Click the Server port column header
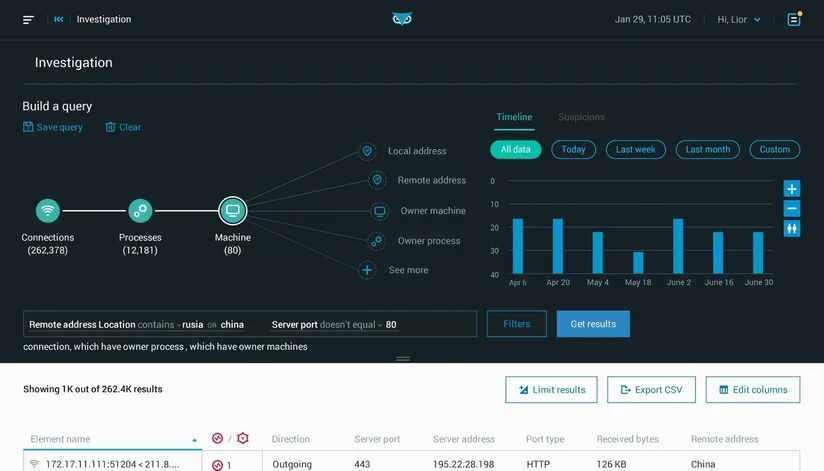Viewport: 824px width, 471px height. 377,439
